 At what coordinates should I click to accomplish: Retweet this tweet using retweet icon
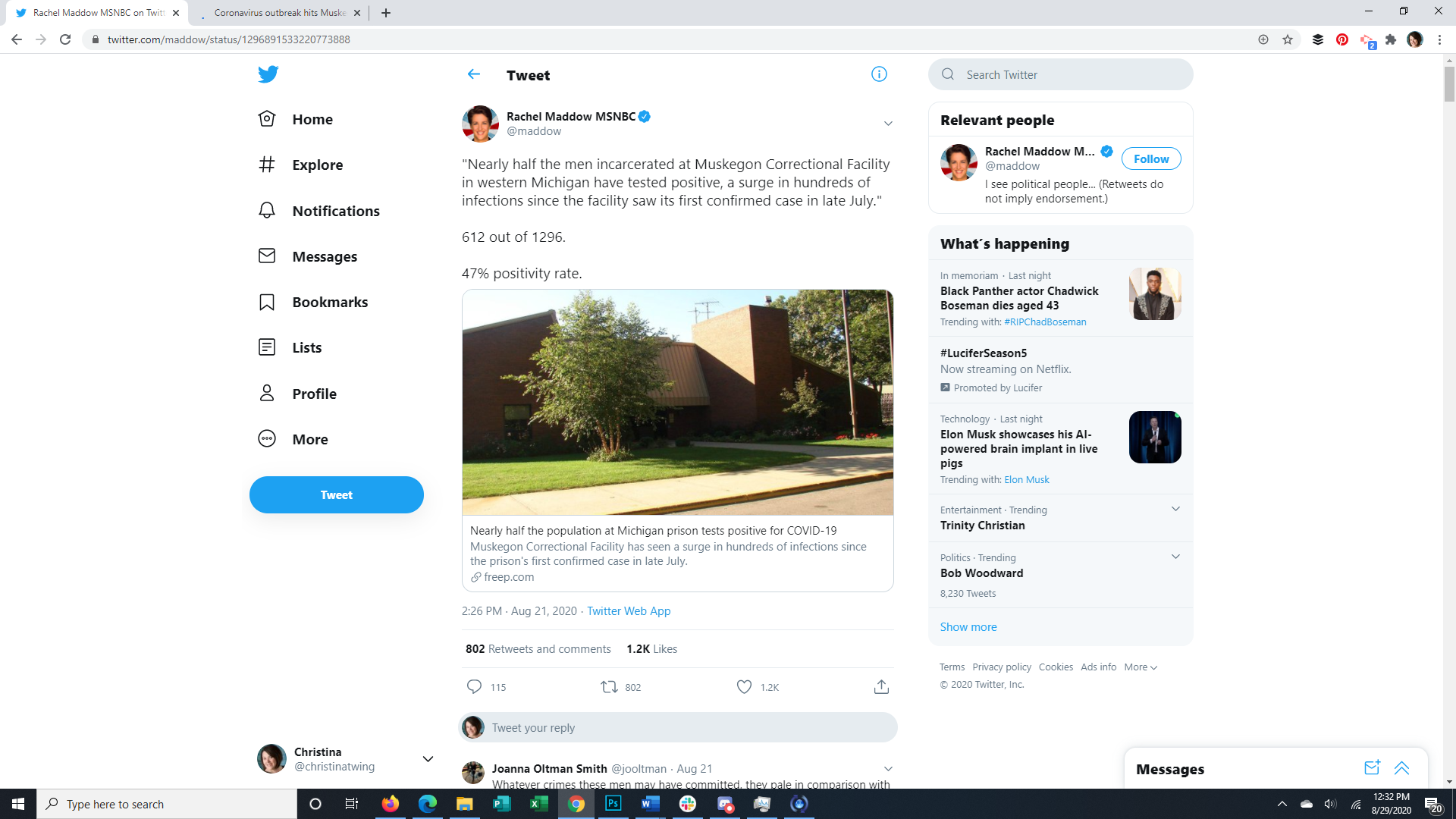[x=609, y=687]
